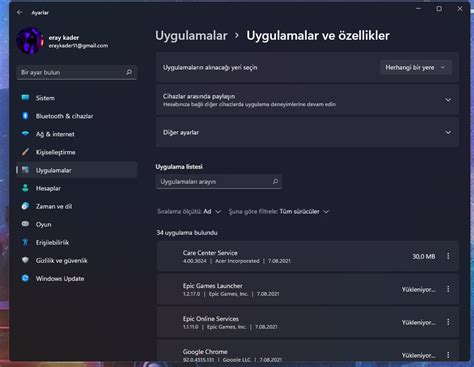This screenshot has width=474, height=367.
Task: Open the three-dot menu for Epic Games Launcher
Action: click(448, 289)
